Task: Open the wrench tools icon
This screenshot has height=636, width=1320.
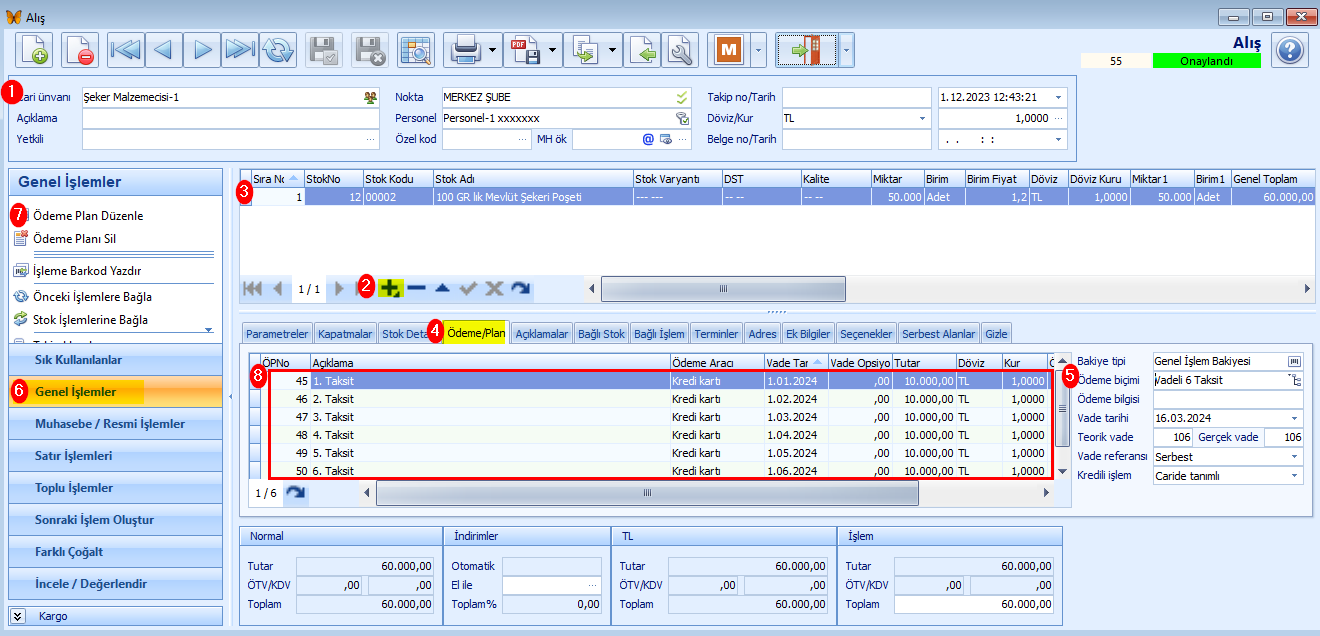Action: (x=680, y=49)
